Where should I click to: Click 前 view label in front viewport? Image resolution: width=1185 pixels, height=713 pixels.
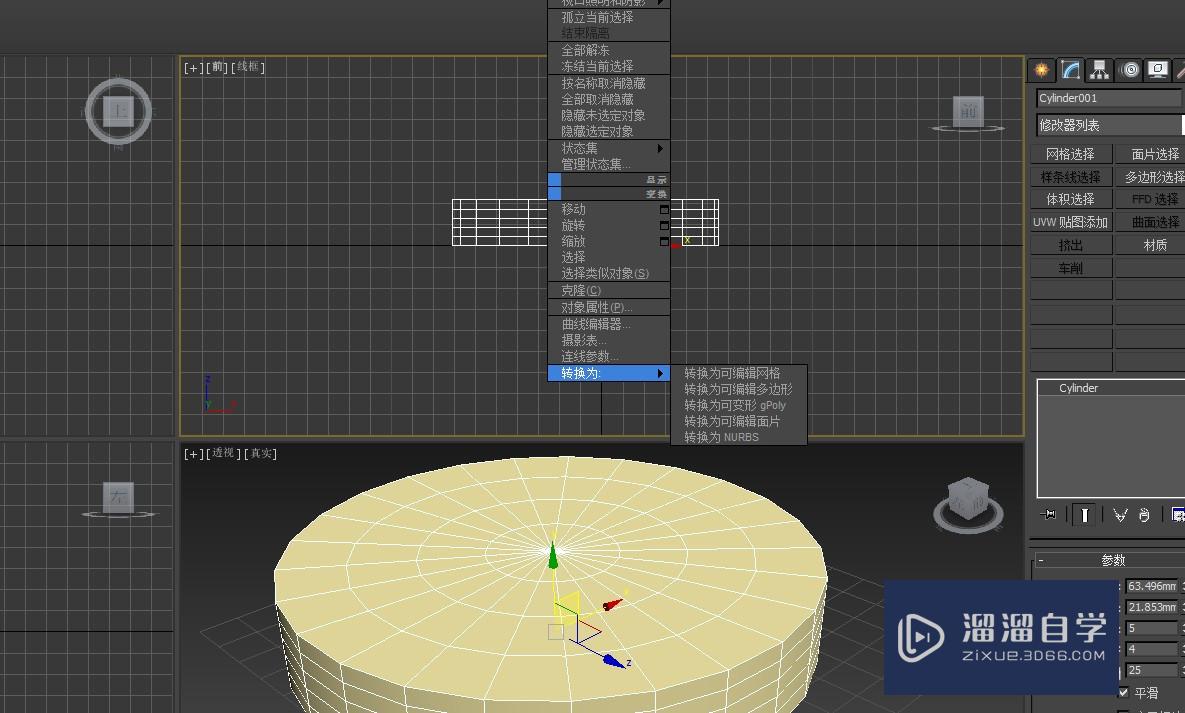[218, 67]
